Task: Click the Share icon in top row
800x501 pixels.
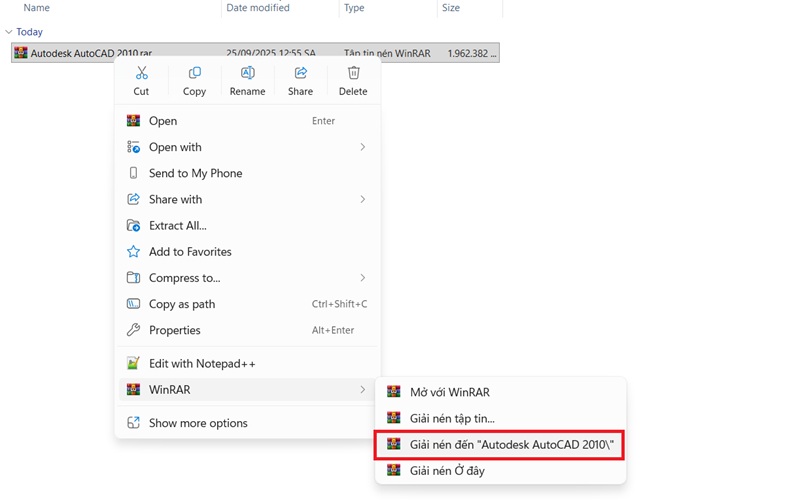Action: (x=301, y=73)
